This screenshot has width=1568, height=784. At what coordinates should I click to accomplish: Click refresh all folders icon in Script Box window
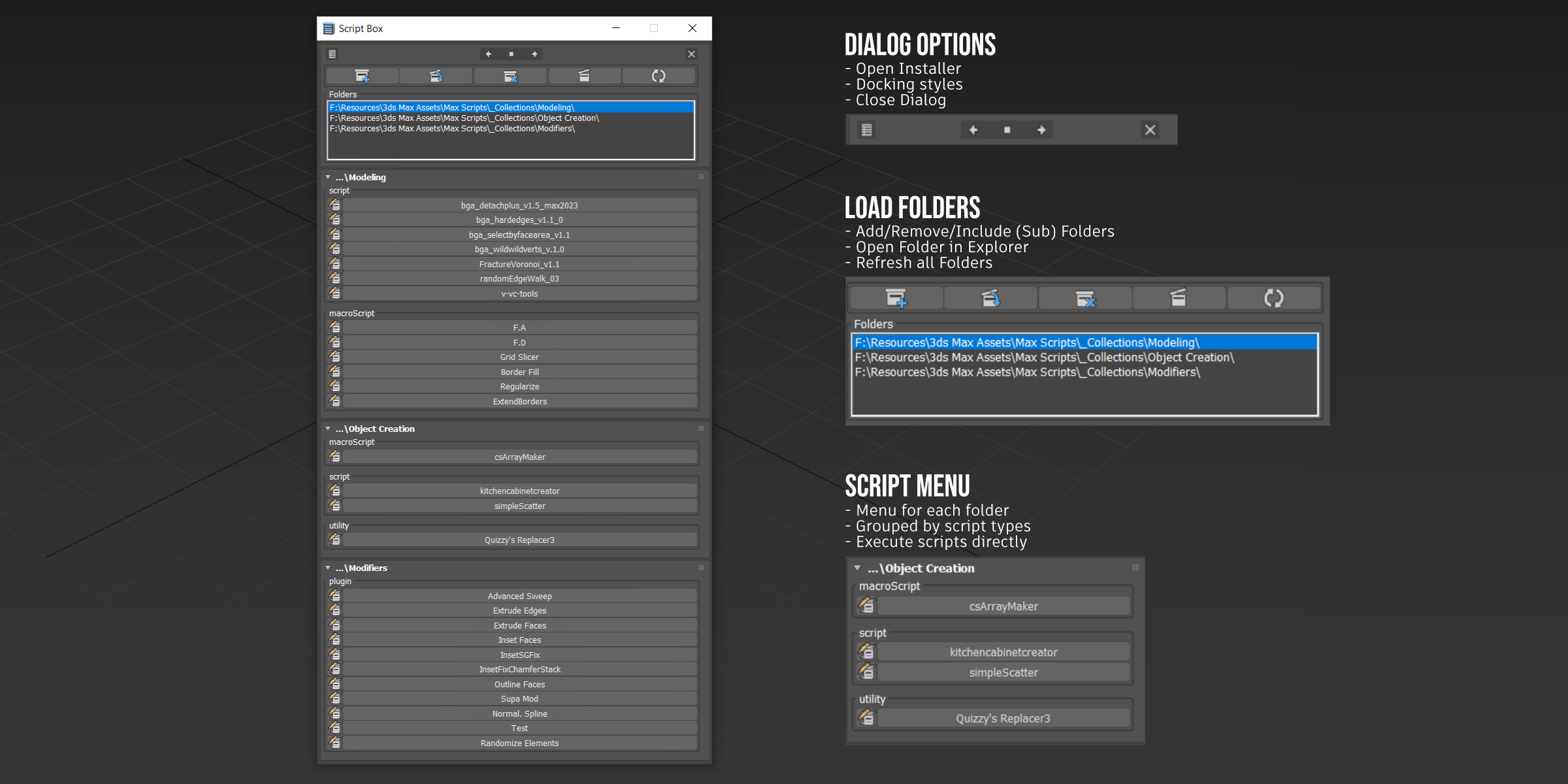[659, 76]
